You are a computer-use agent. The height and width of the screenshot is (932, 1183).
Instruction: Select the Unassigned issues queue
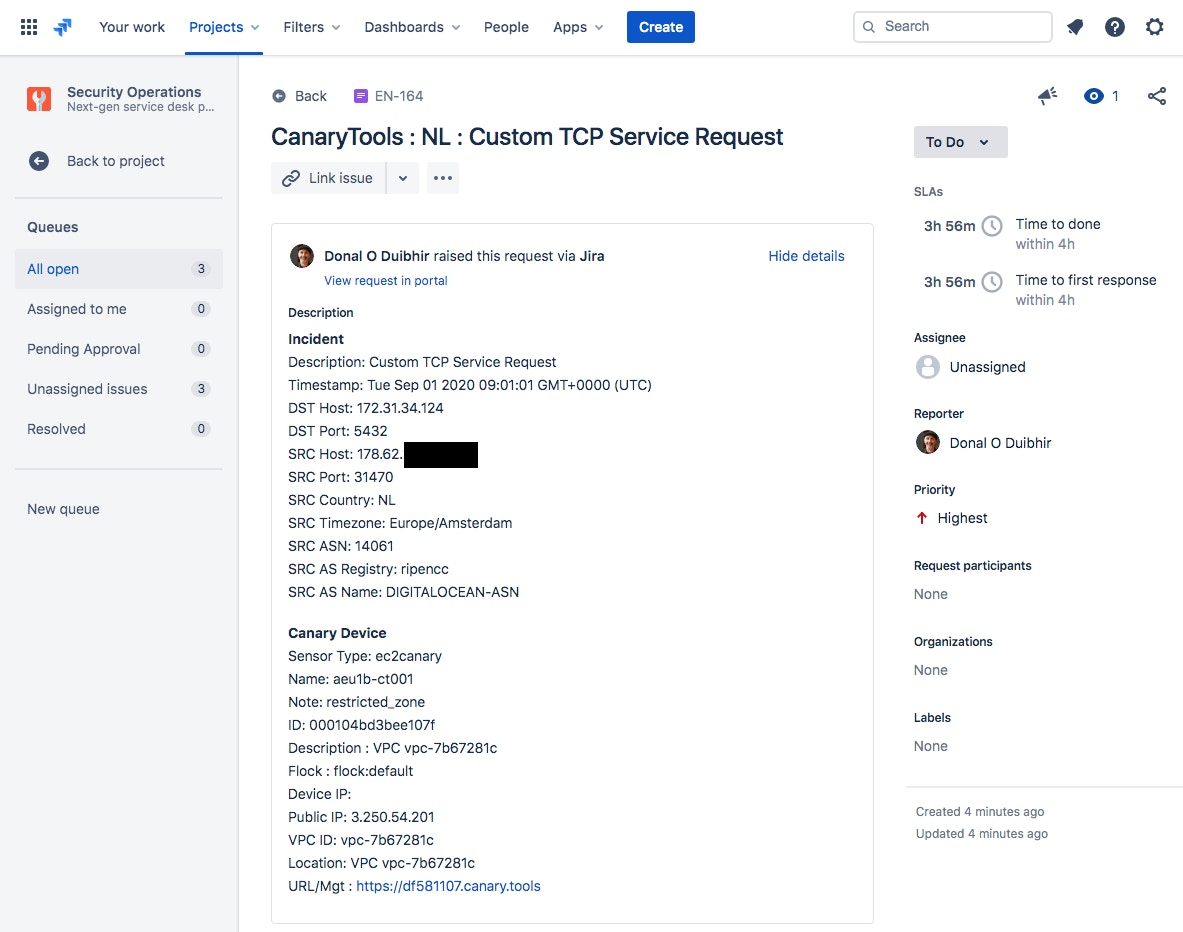[118, 389]
